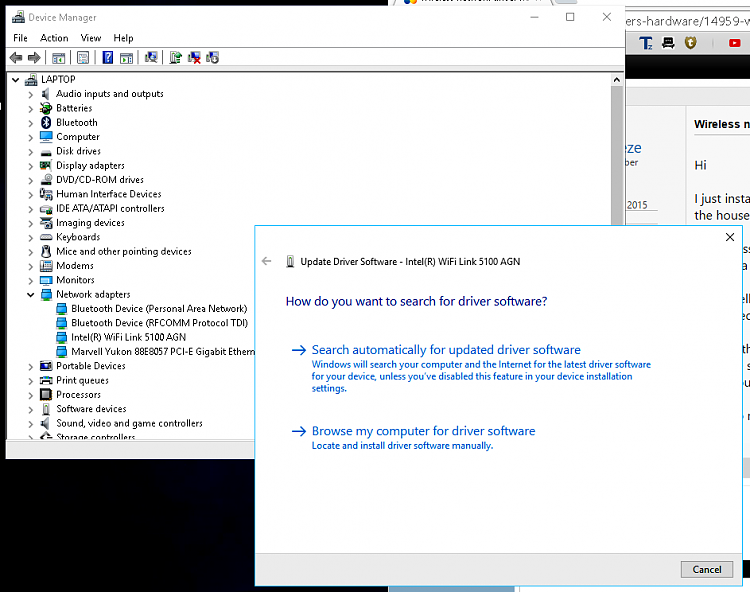Click the Intel WiFi Link 5100 AGN adapter icon
The width and height of the screenshot is (750, 592).
point(61,337)
